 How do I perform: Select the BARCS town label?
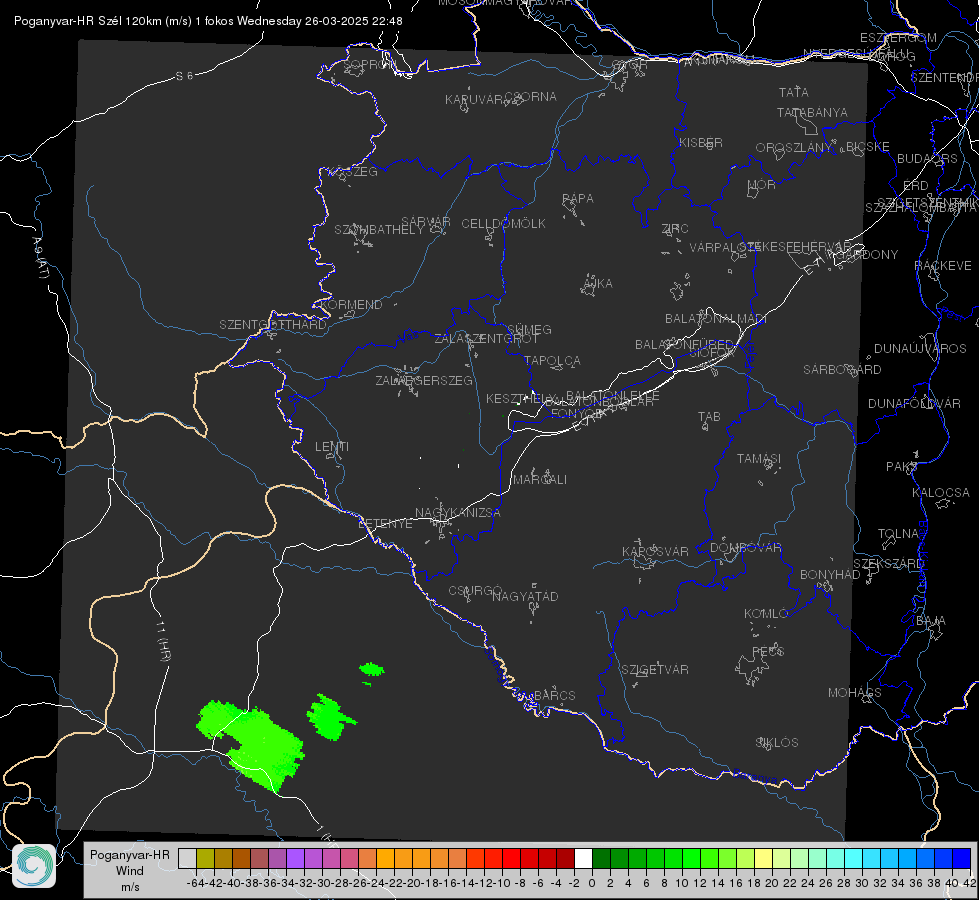point(555,695)
